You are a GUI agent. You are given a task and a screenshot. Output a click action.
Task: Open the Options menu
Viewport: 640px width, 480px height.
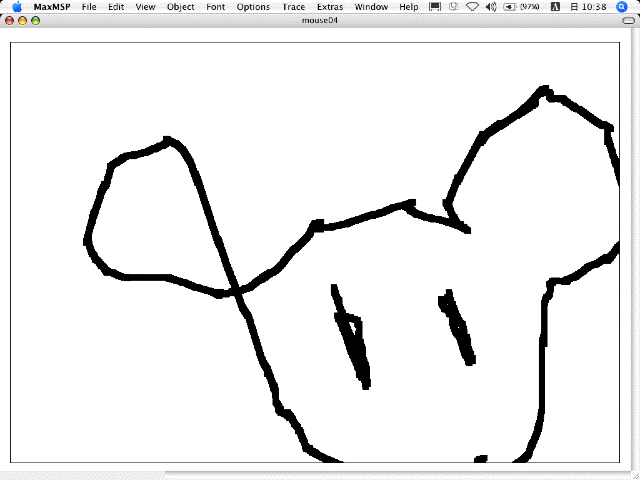253,7
